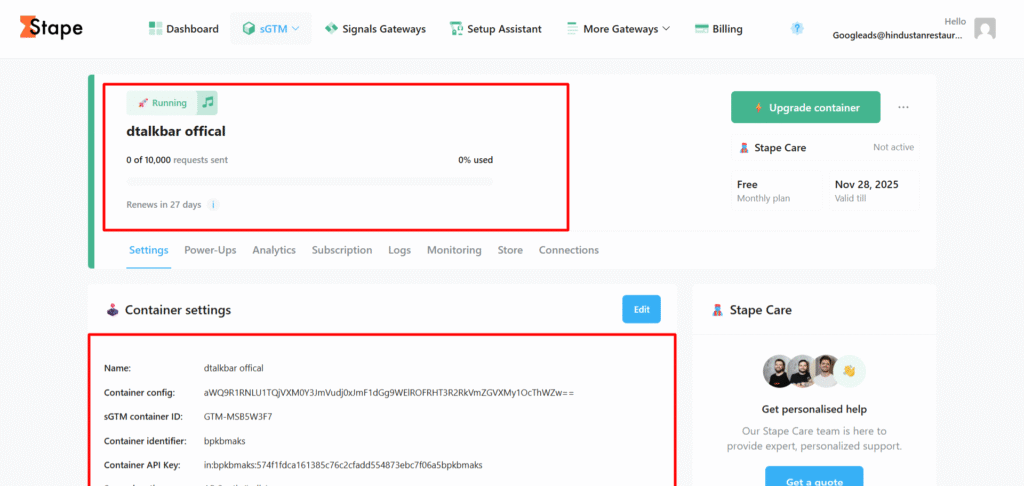Click the Edit container settings button
The height and width of the screenshot is (486, 1024).
click(x=641, y=310)
